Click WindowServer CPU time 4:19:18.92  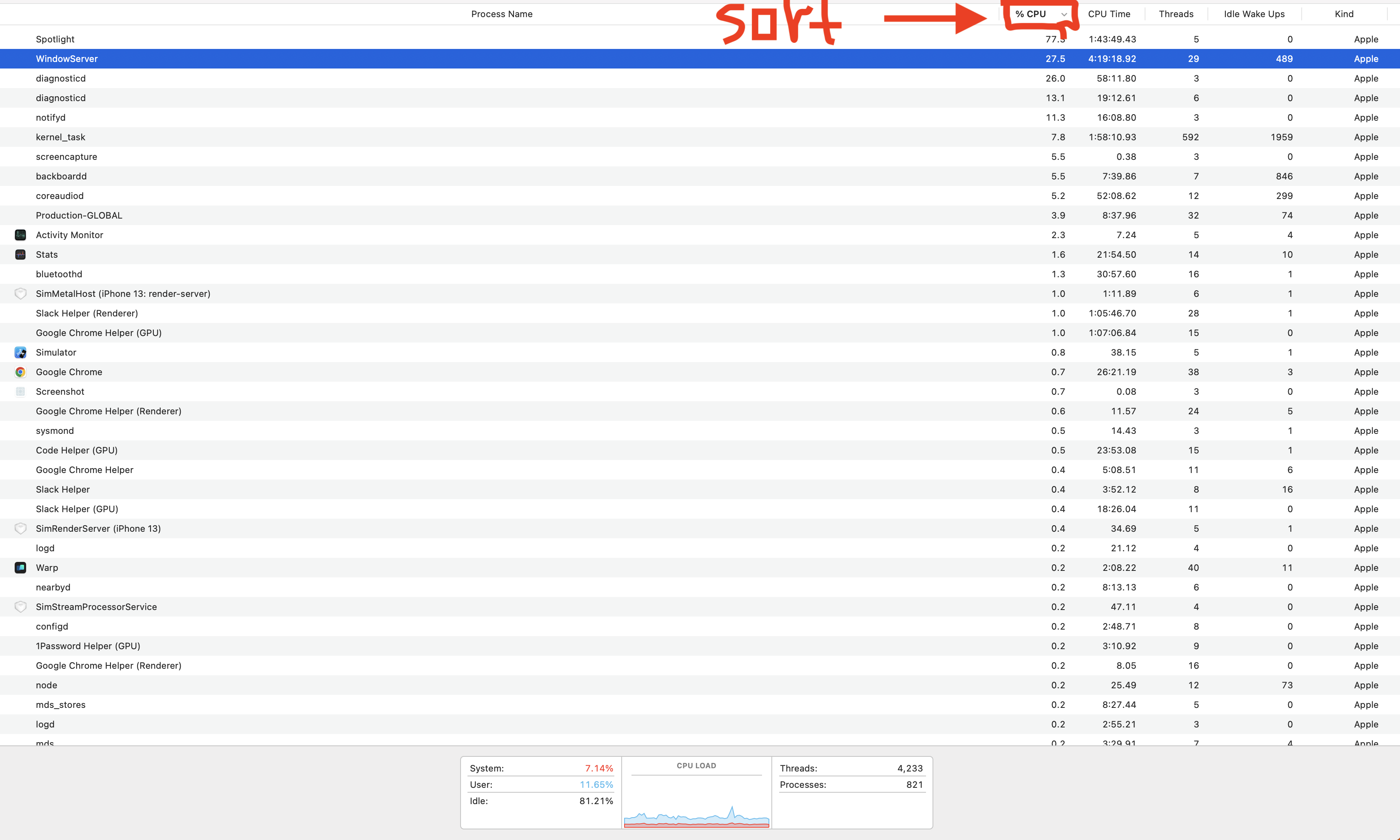(x=1112, y=59)
